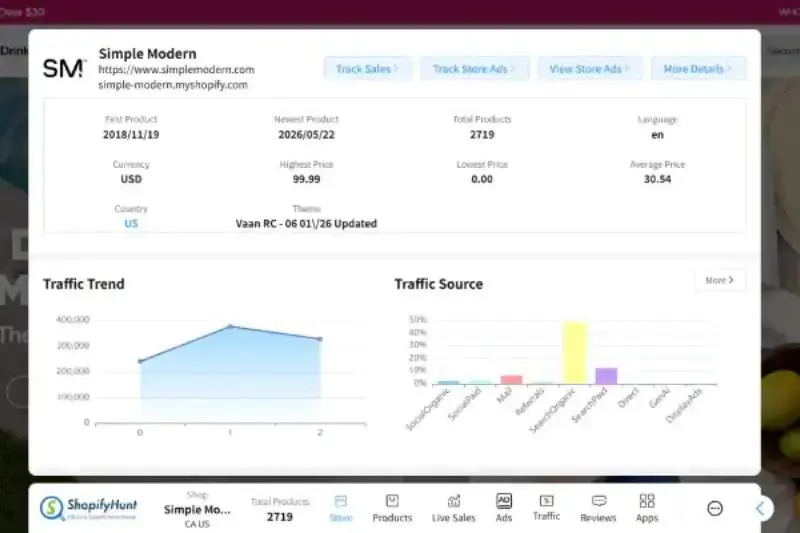800x533 pixels.
Task: Click the peak point on Traffic Trend chart
Action: coord(230,326)
